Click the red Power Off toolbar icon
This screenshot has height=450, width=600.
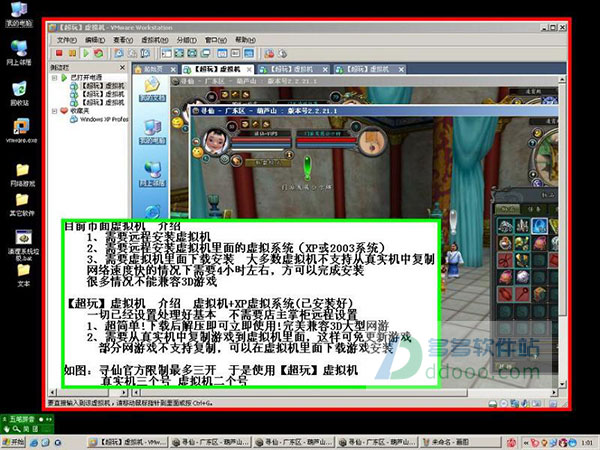(x=59, y=53)
